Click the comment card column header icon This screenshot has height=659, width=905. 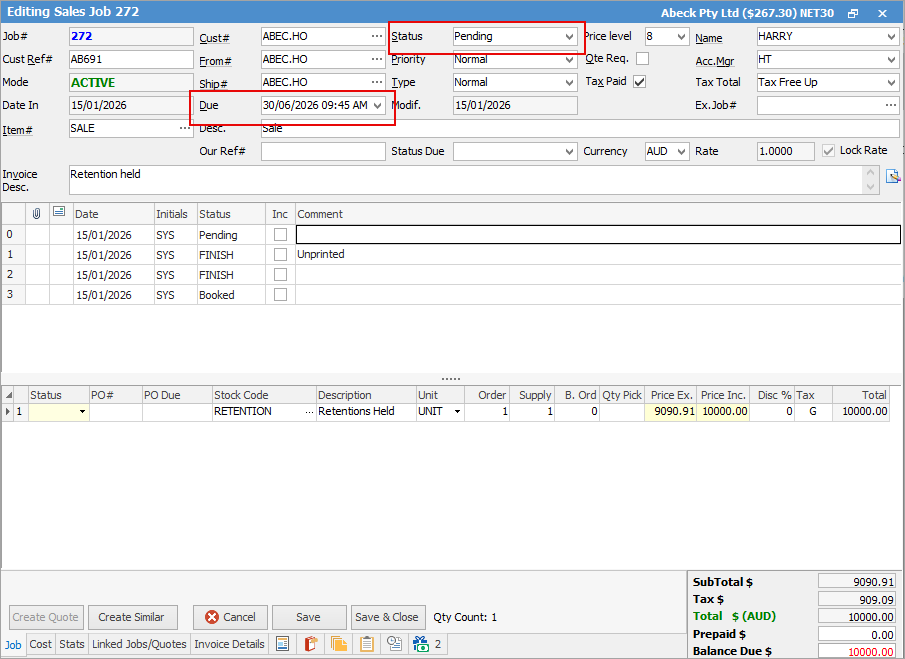pos(59,212)
